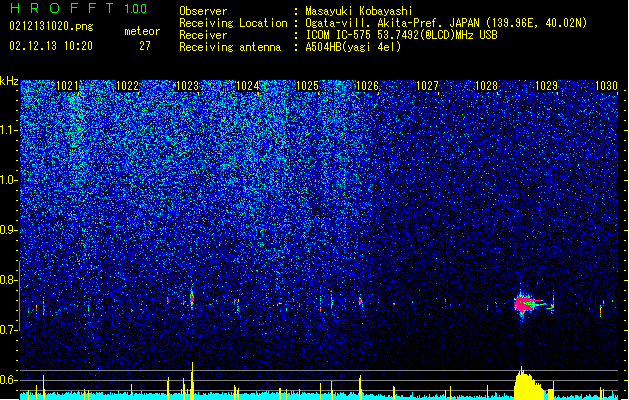Screen dimensions: 629x400
Task: Click the timestamp 02.12.13 10:20
Action: 51,46
